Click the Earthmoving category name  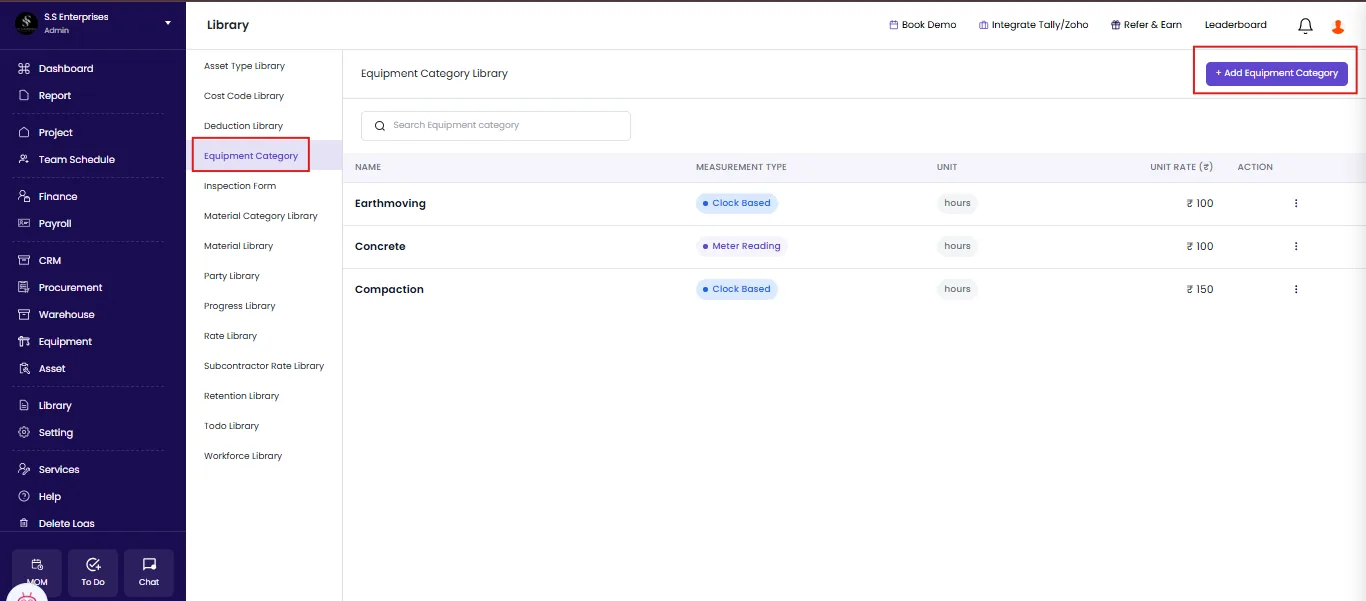tap(390, 203)
